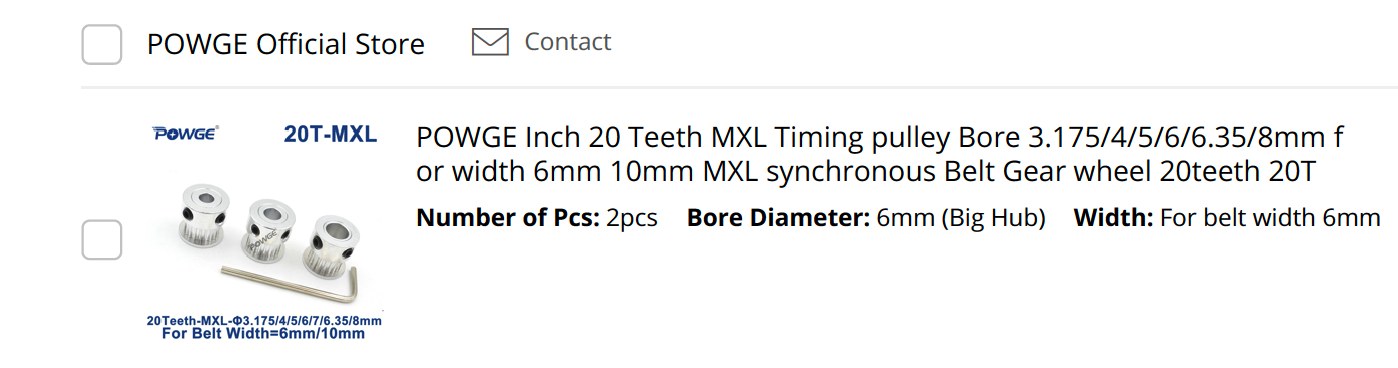Click the Bore Diameter 6mm (Big Hub) option
This screenshot has width=1398, height=368.
click(866, 217)
